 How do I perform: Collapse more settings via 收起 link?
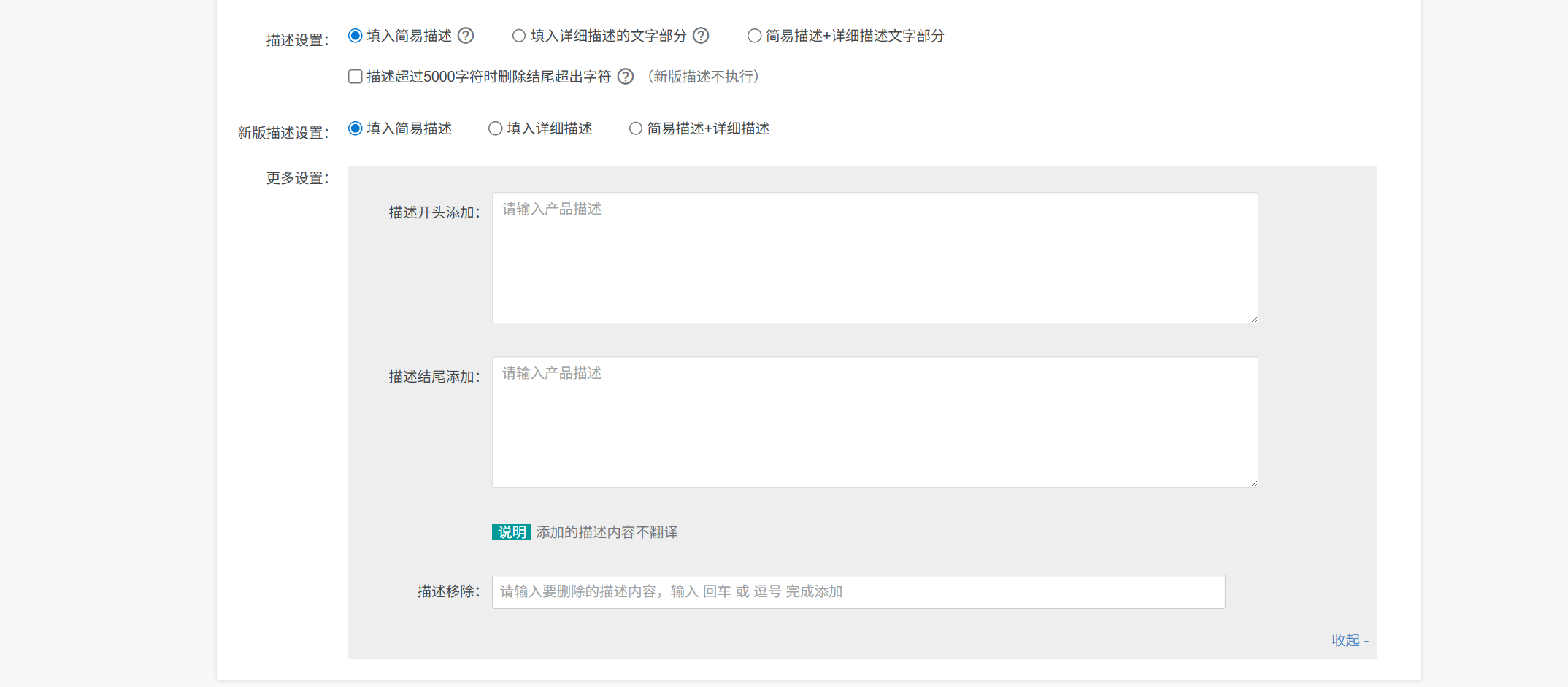[x=1349, y=640]
